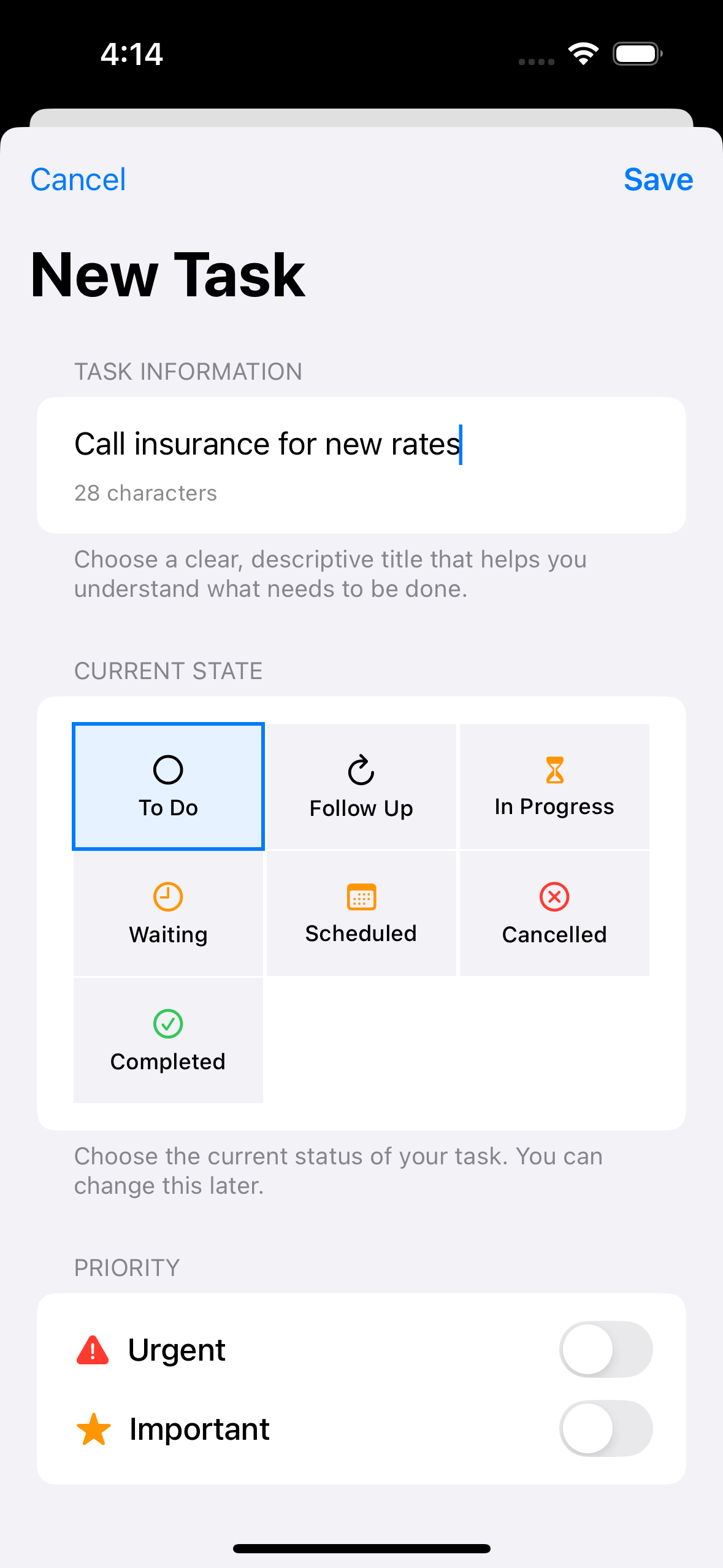Select the Follow Up state label
The image size is (723, 1568).
[x=361, y=809]
